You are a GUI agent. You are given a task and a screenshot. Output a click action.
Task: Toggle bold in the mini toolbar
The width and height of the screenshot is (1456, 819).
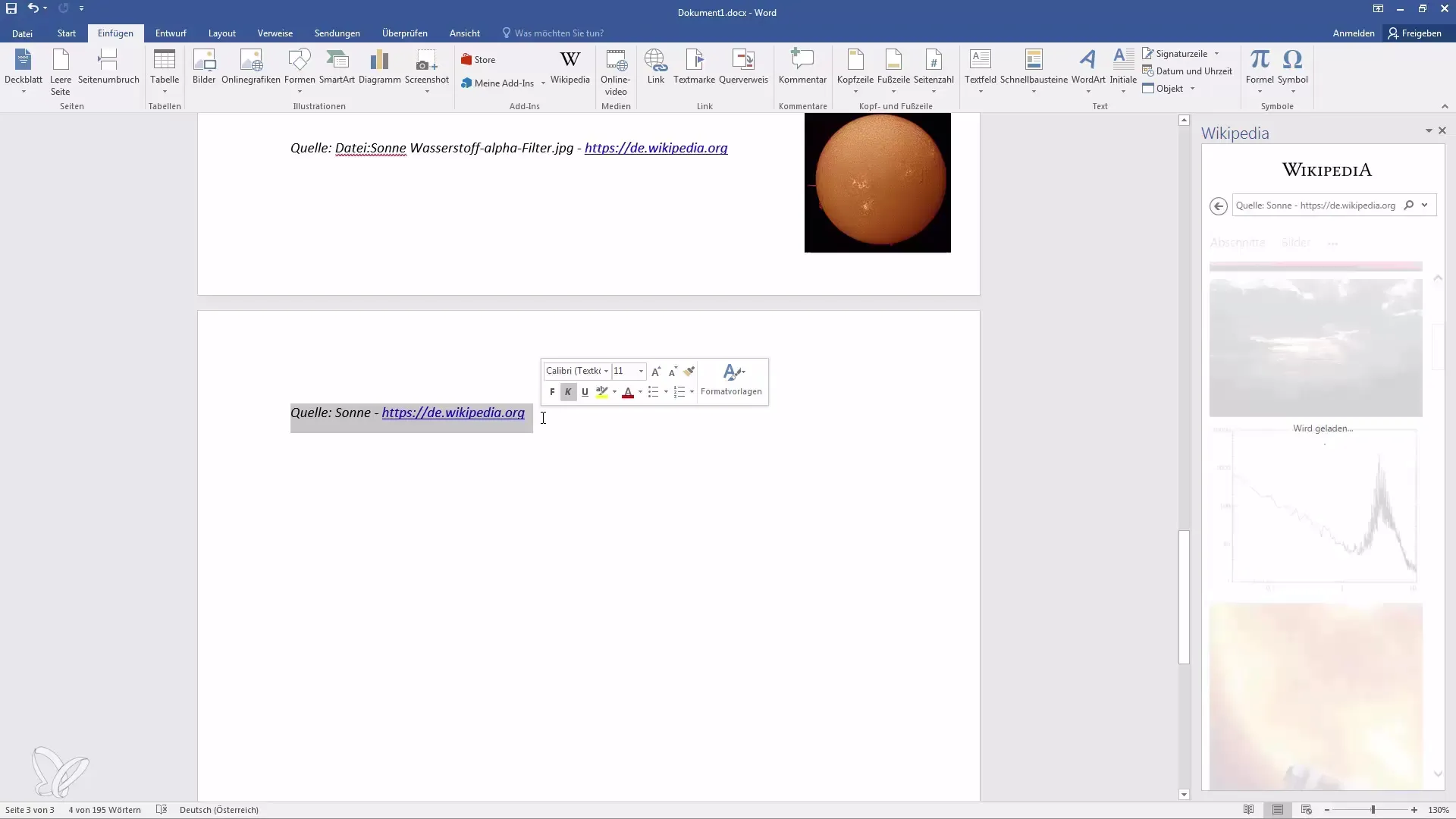point(552,392)
